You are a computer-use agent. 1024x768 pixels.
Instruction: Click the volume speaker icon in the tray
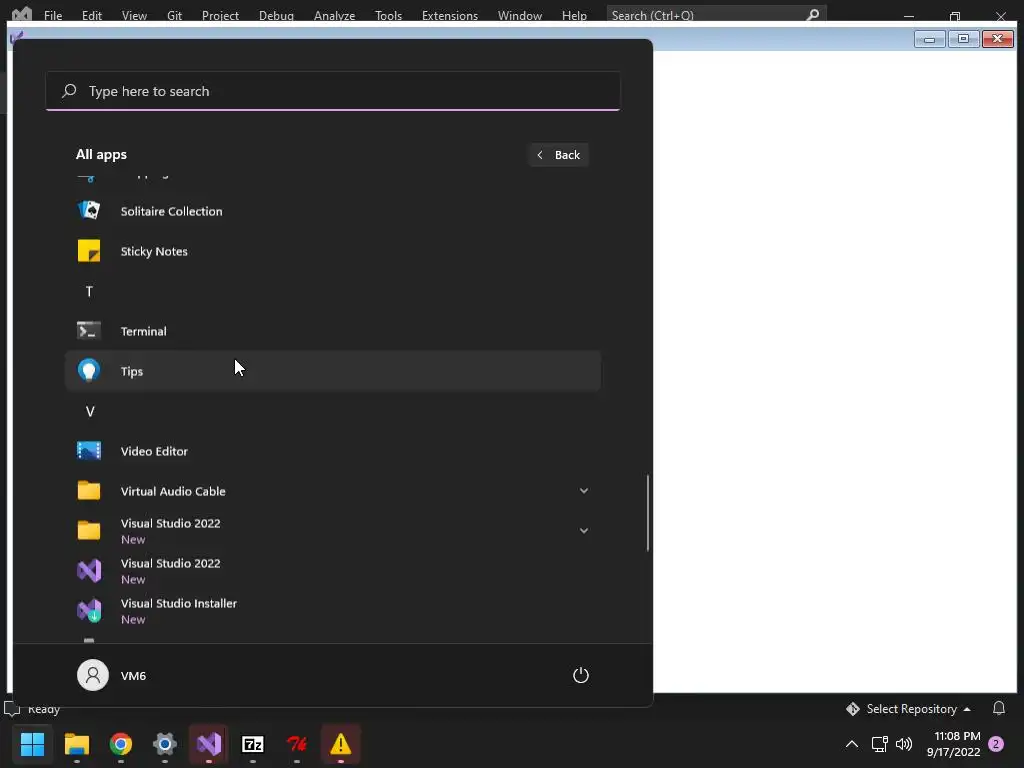(904, 744)
